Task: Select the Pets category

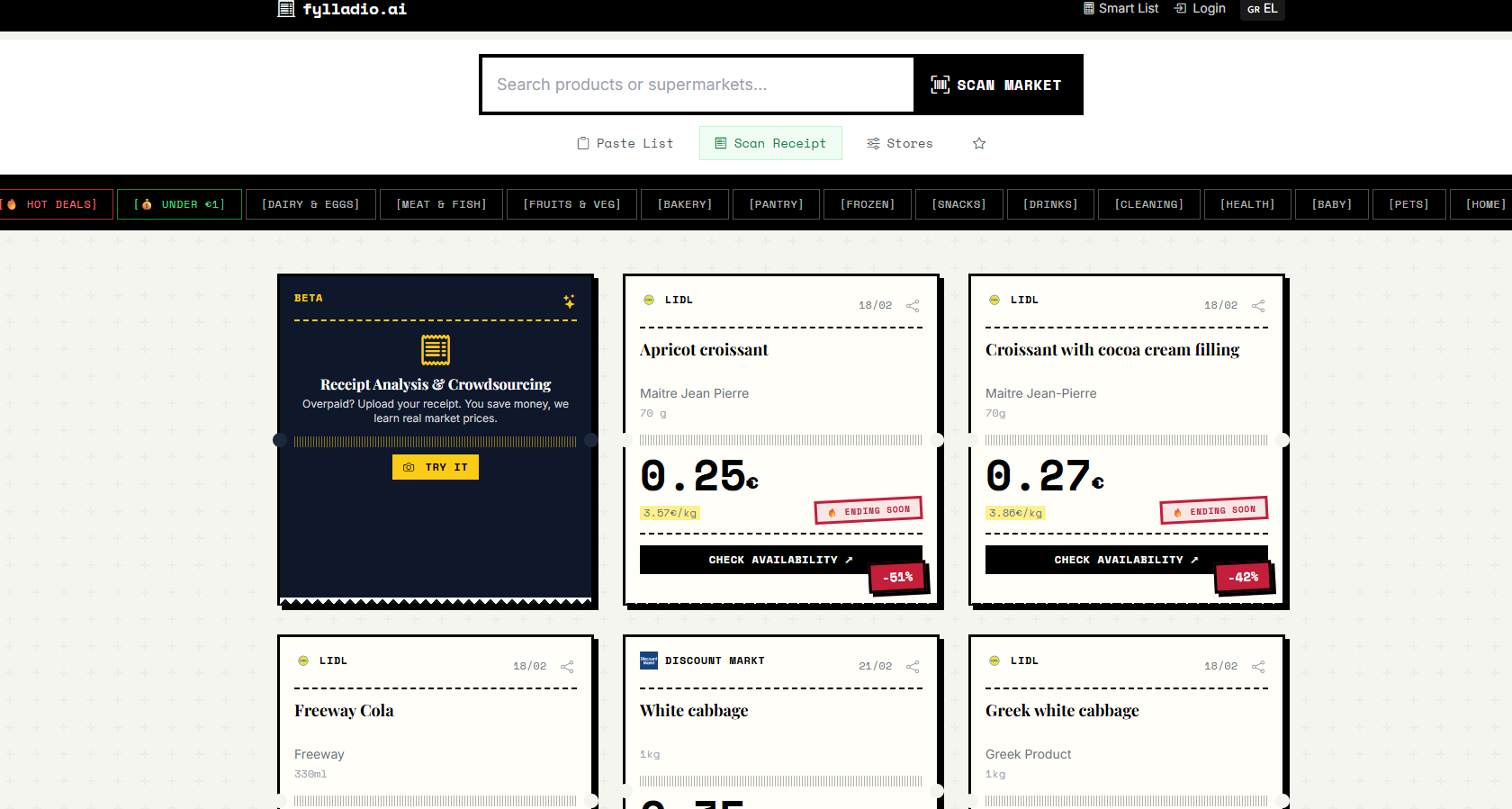Action: (1408, 204)
